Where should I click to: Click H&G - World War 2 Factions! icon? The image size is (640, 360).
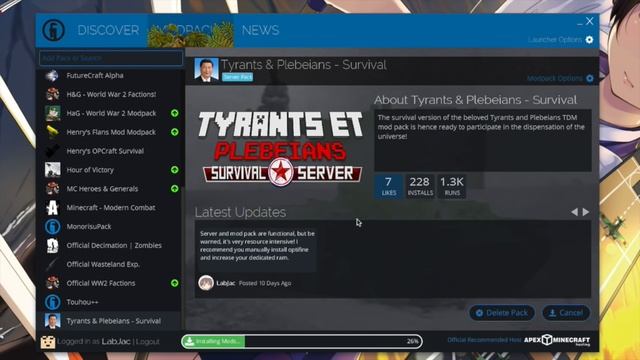52,94
